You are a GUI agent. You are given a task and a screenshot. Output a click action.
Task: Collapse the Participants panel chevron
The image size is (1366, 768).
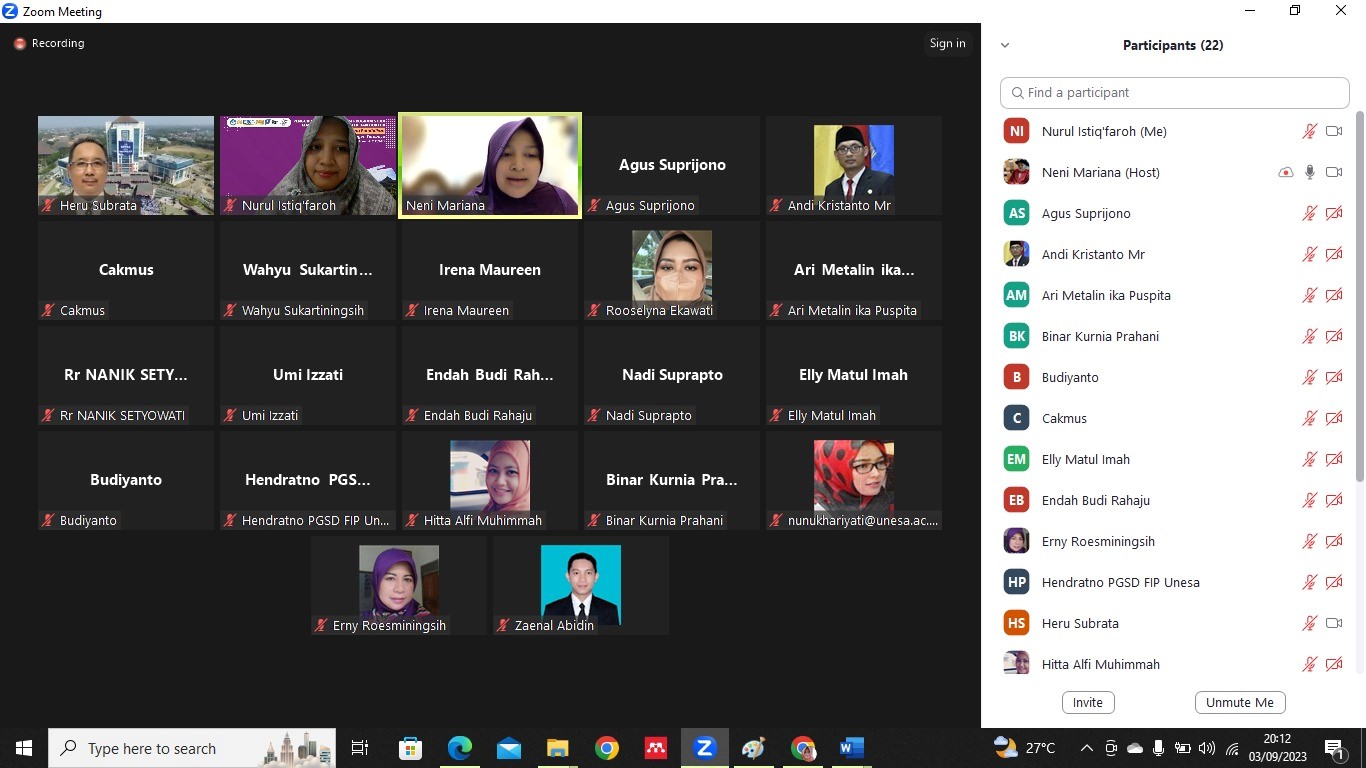tap(1005, 45)
